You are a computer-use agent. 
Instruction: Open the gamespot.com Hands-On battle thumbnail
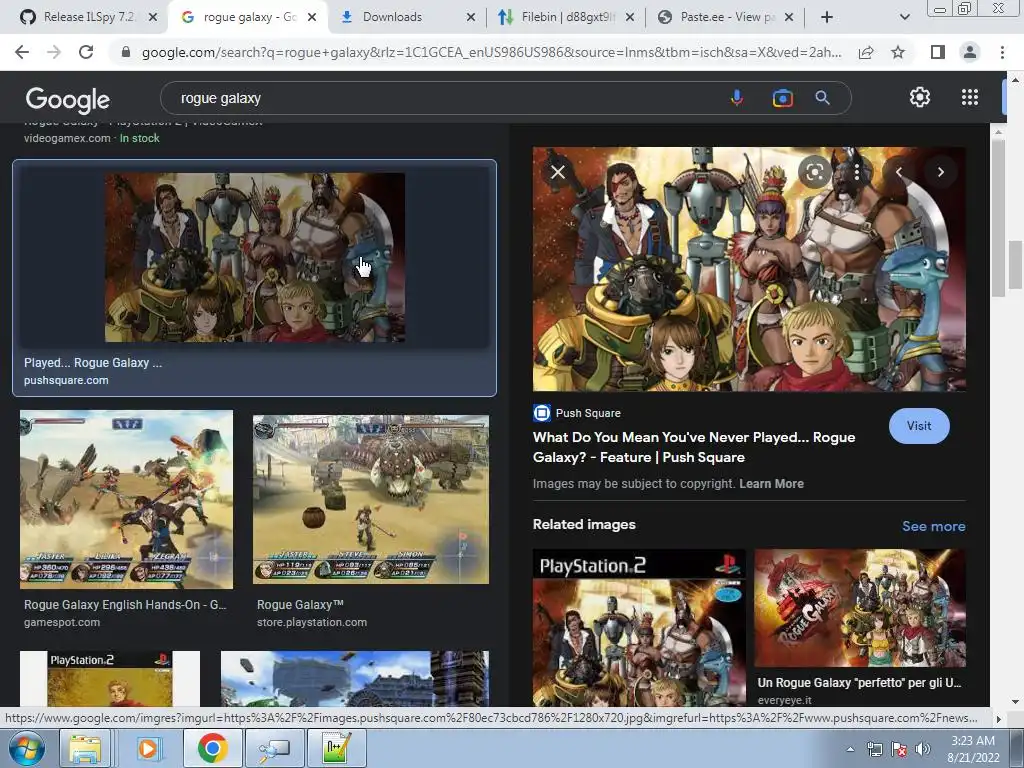pyautogui.click(x=126, y=500)
